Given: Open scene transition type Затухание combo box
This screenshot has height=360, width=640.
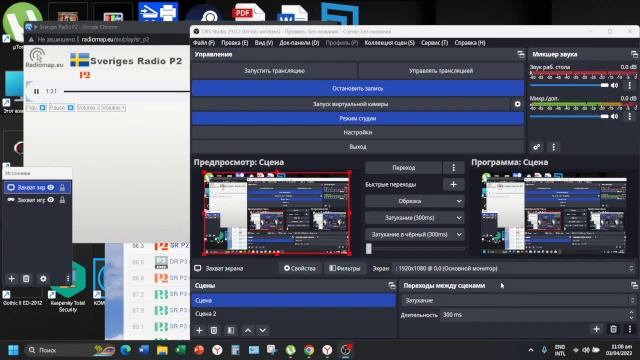Looking at the screenshot, I should (519, 300).
